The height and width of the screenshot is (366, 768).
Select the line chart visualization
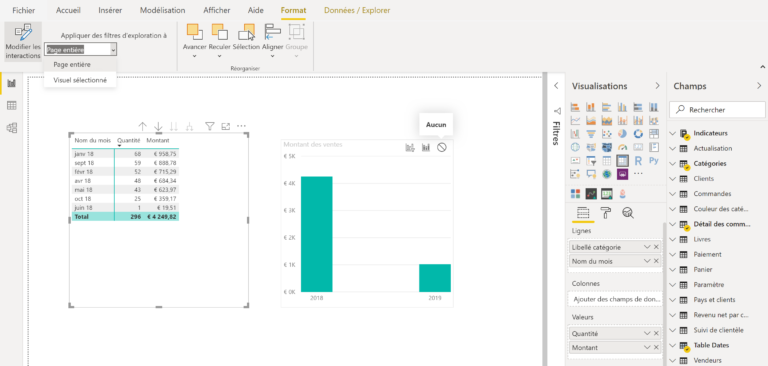click(576, 120)
